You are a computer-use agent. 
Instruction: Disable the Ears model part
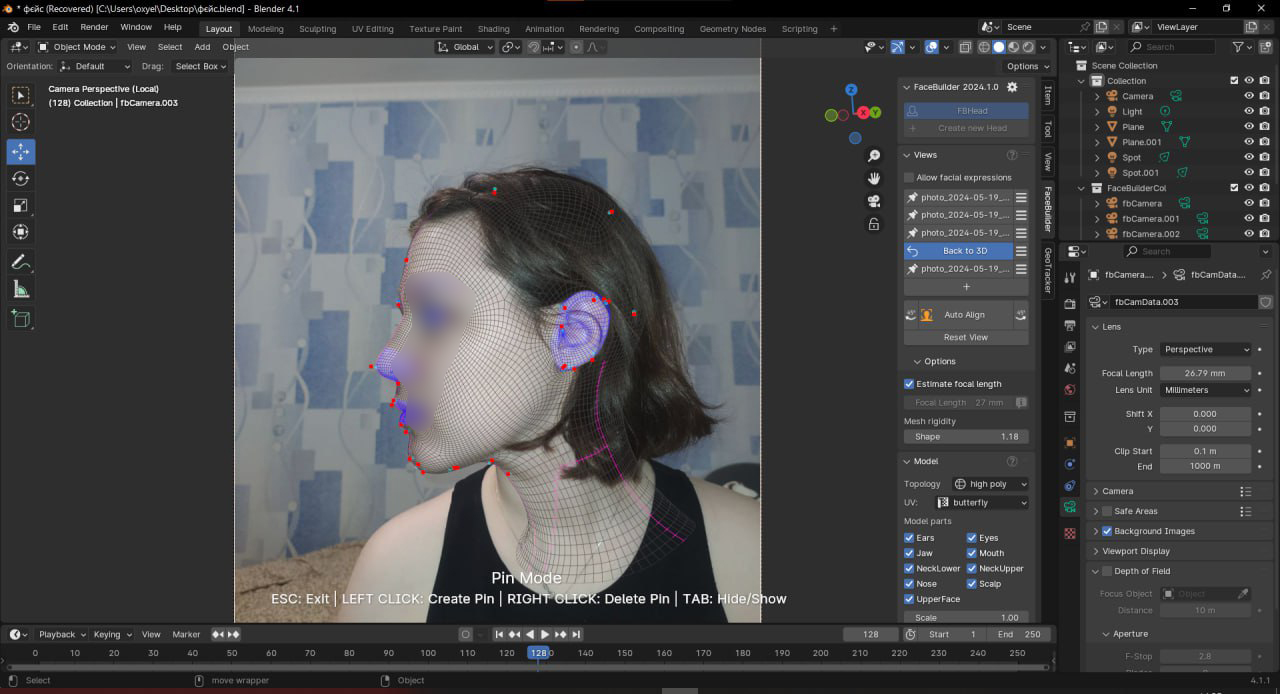coord(909,538)
